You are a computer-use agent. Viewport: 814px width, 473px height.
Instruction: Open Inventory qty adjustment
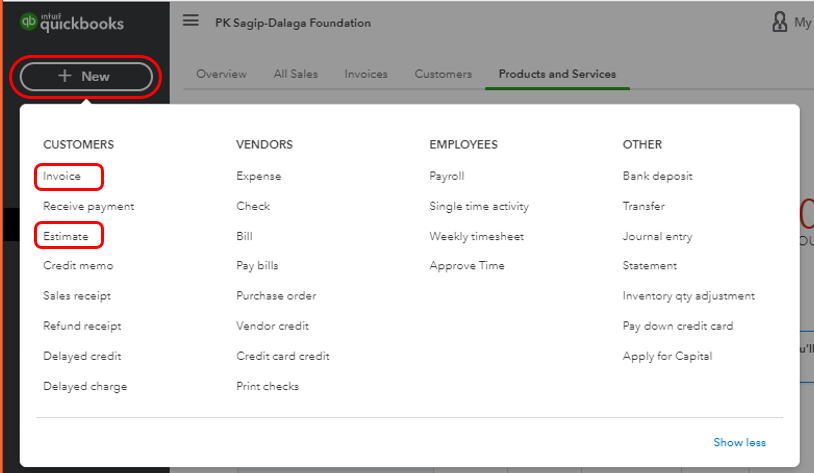point(688,296)
